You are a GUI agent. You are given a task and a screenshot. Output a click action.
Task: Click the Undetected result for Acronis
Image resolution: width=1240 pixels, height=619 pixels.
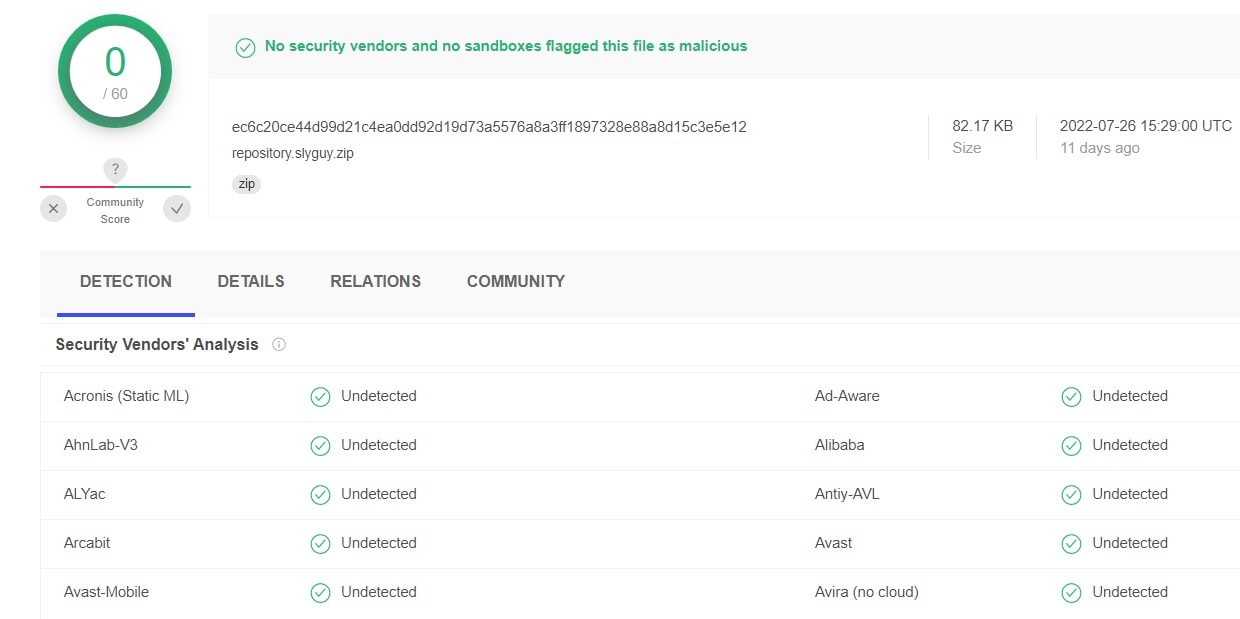[x=379, y=396]
